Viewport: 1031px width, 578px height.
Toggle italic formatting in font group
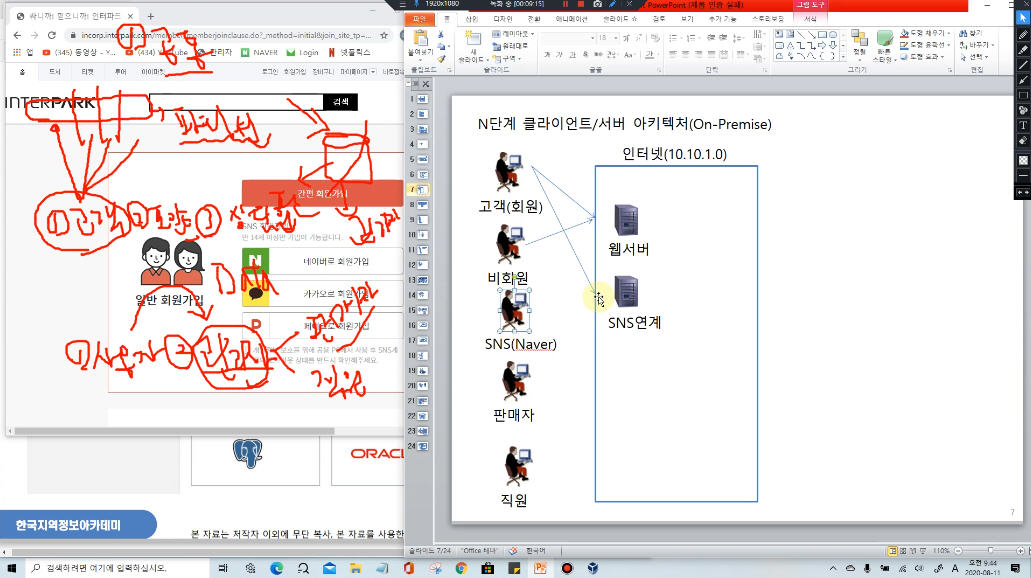pyautogui.click(x=560, y=55)
